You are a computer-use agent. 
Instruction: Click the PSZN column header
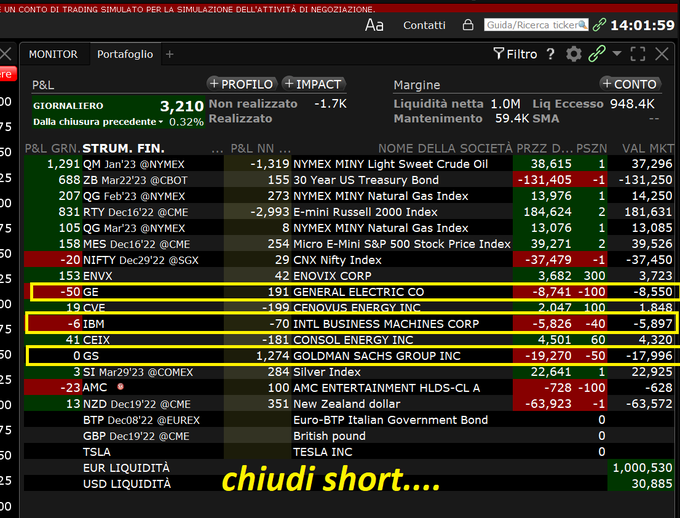click(x=592, y=148)
